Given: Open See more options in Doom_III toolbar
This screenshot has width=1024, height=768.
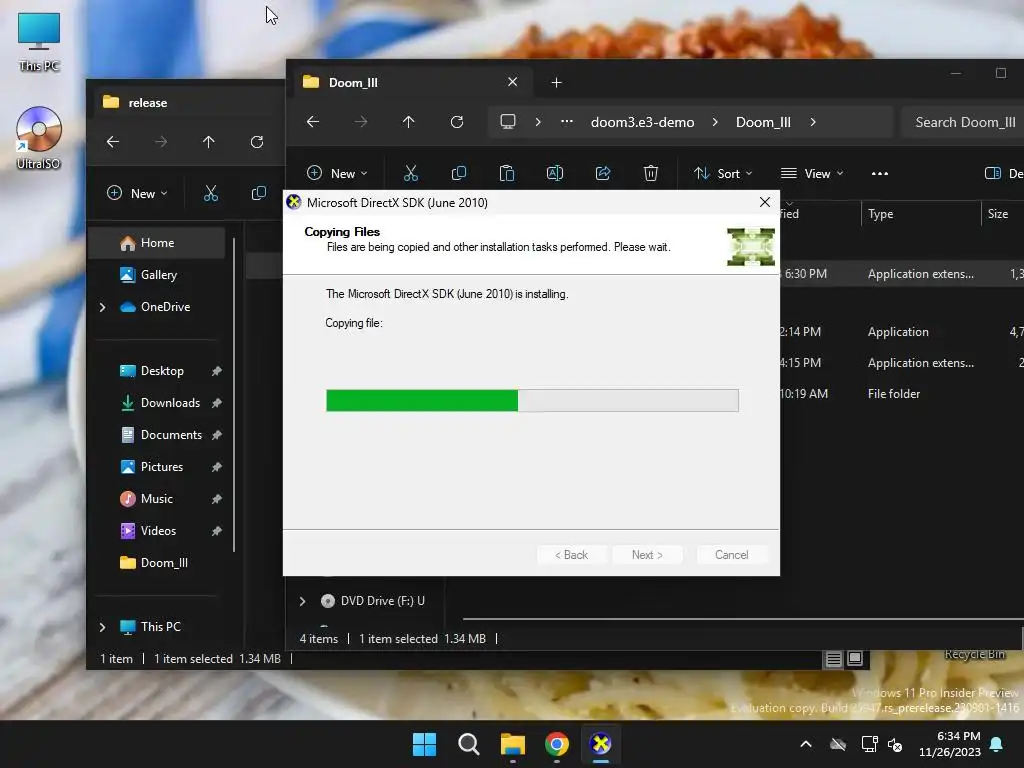Looking at the screenshot, I should click(880, 174).
